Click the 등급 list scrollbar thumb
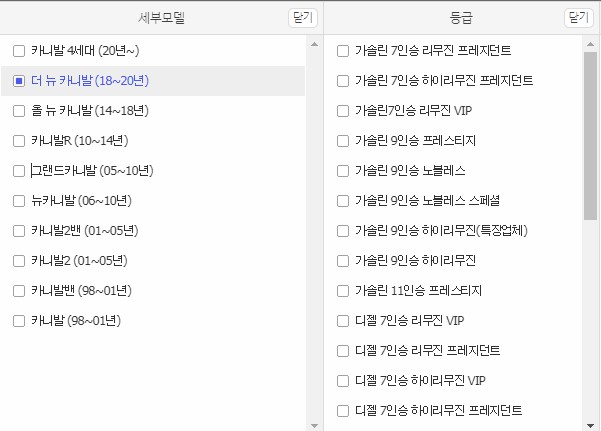Screen dimensions: 601x431 click(590, 136)
